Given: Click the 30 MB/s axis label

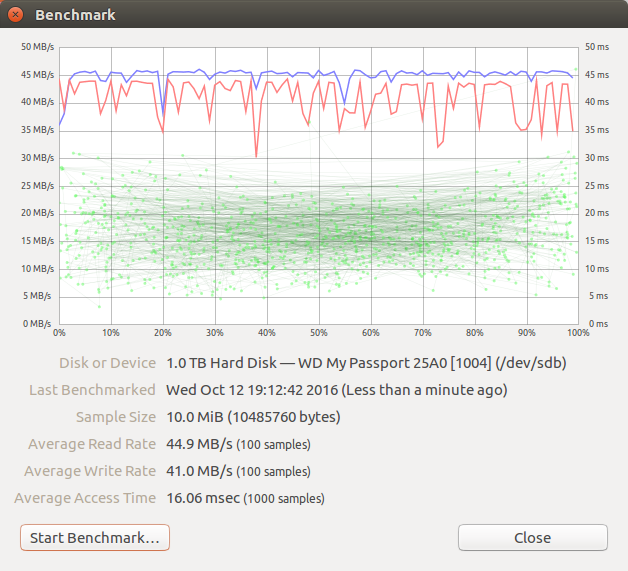Looking at the screenshot, I should pos(37,158).
